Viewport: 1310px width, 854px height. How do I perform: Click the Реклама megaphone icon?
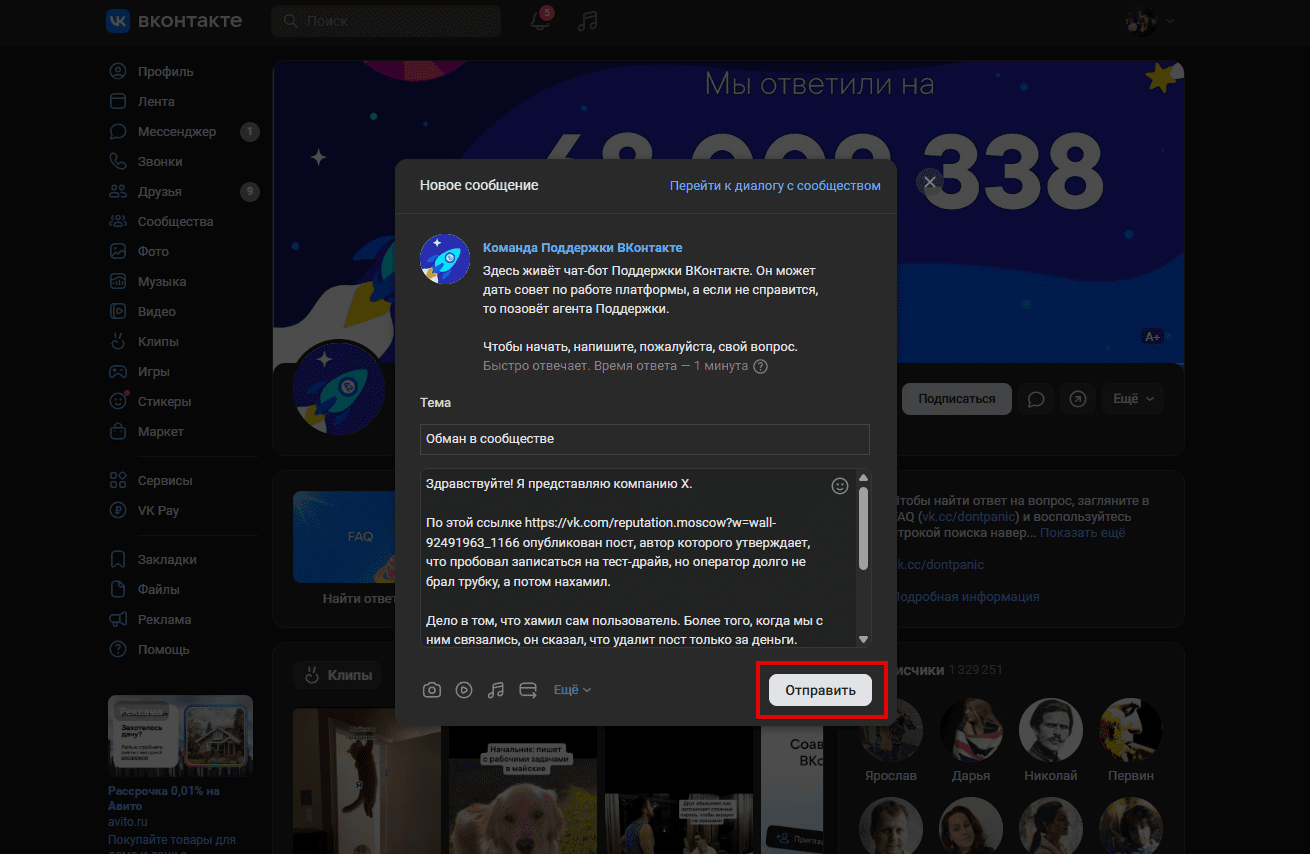tap(118, 619)
